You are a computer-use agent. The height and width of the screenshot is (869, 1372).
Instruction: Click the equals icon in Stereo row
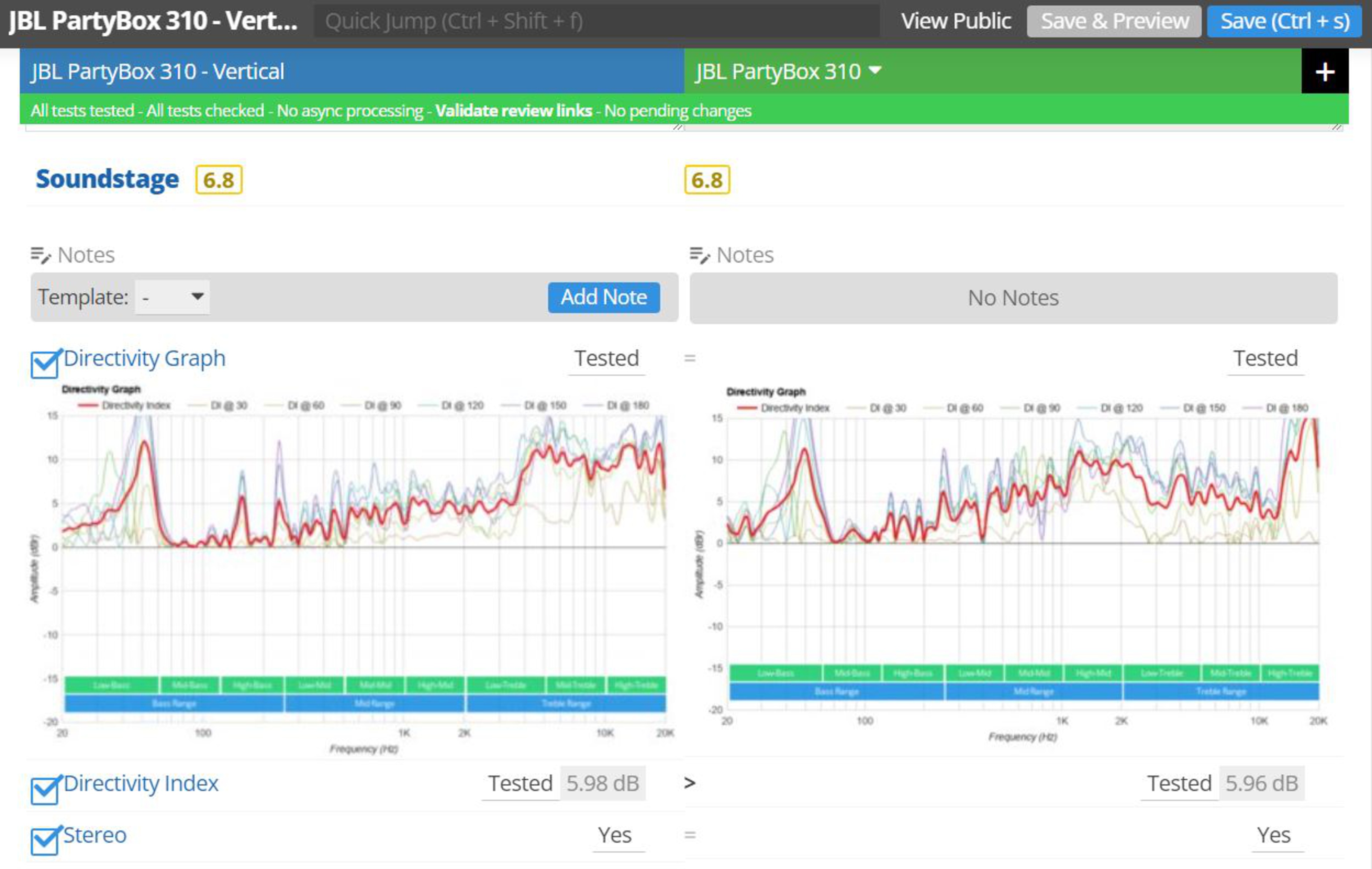click(690, 835)
